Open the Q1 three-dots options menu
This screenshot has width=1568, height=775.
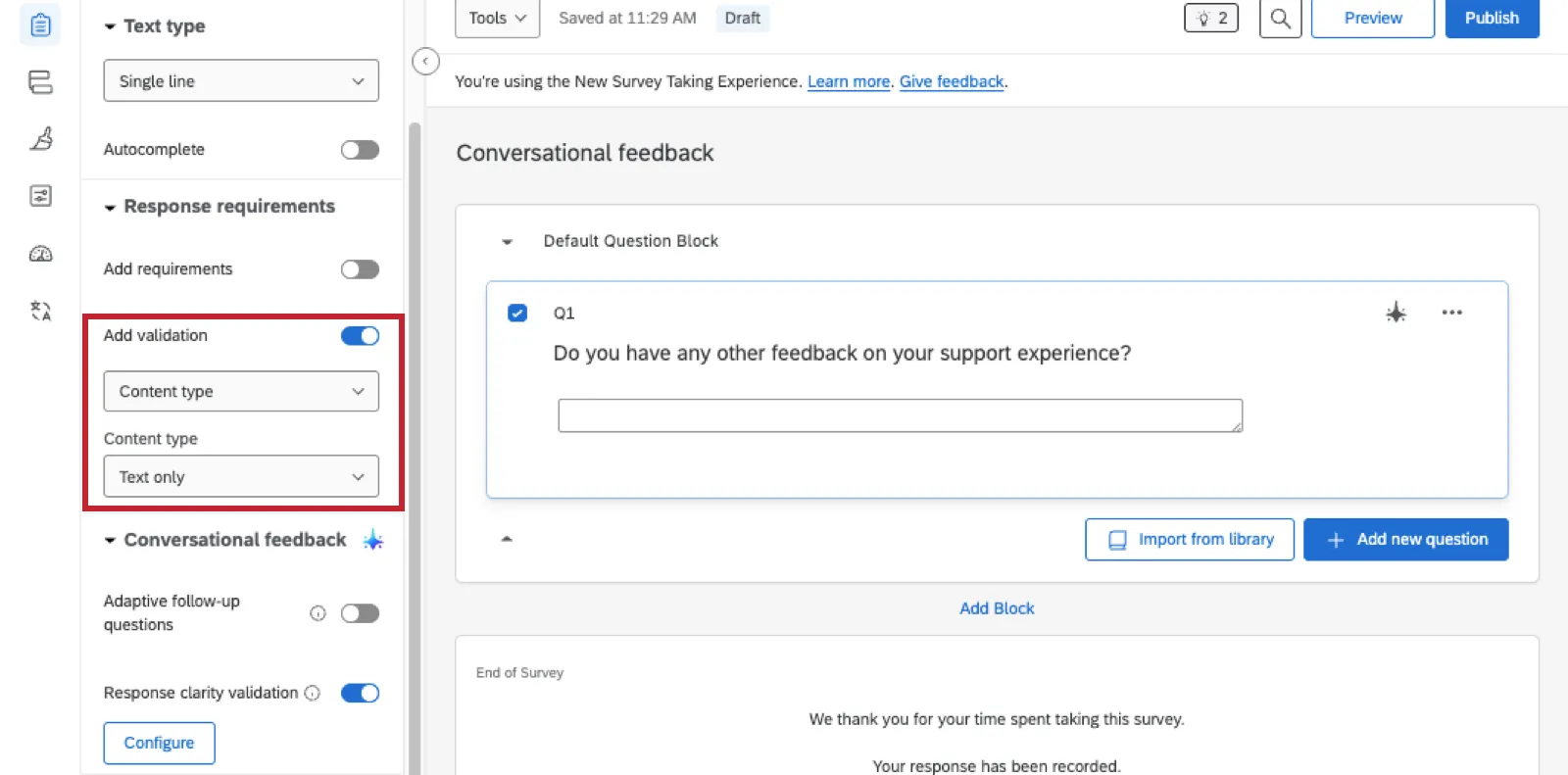1451,313
